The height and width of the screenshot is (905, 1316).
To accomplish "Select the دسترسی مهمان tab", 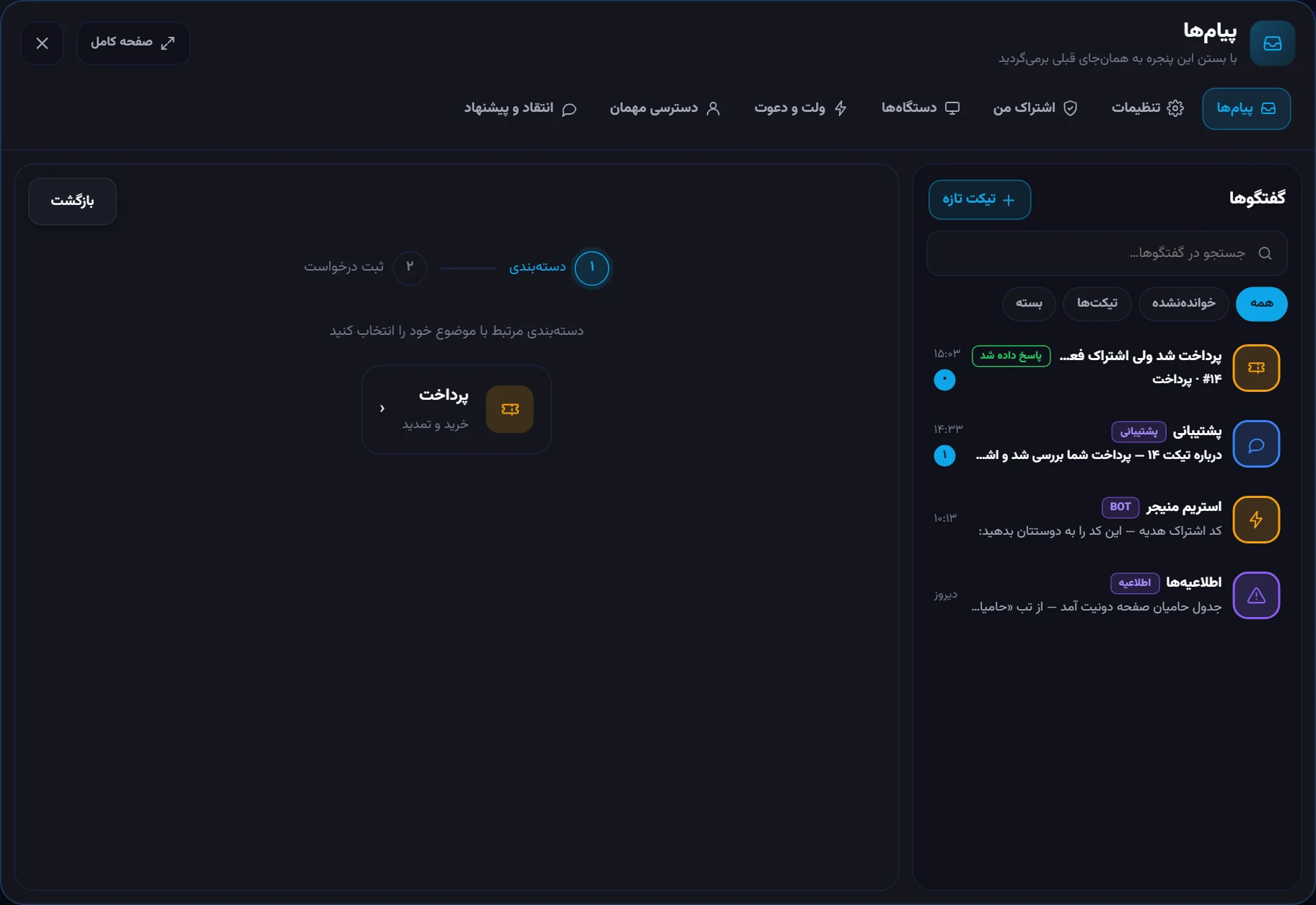I will (x=665, y=108).
